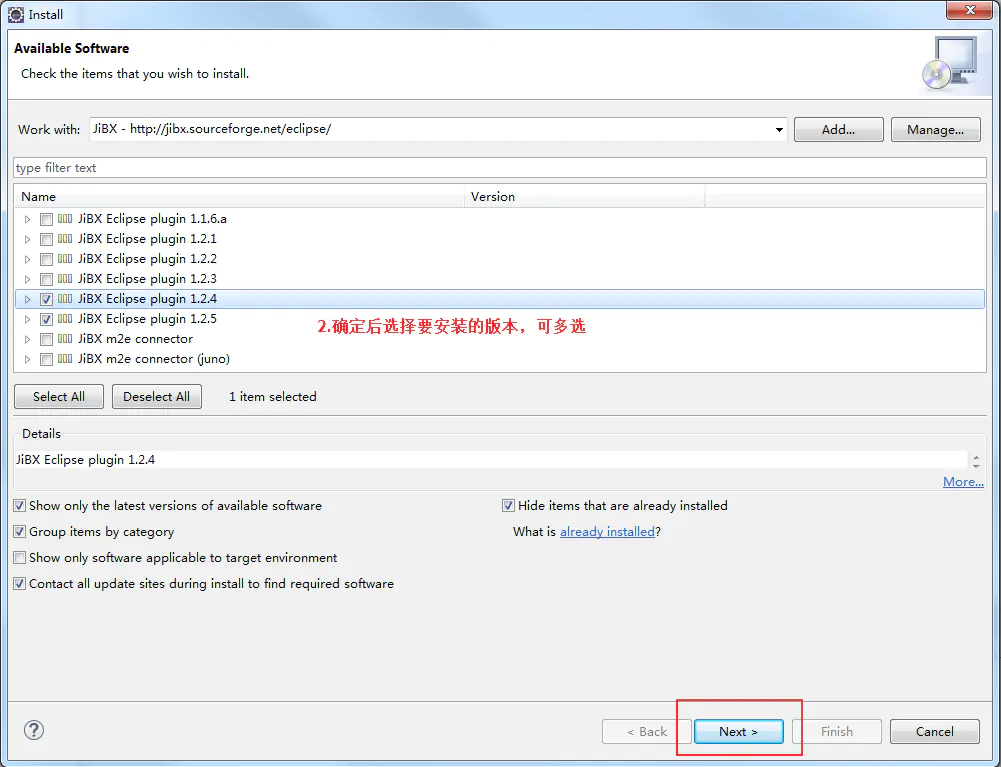Click the category icon of JiBX Eclipse plugin 1.2.2

pyautogui.click(x=65, y=259)
